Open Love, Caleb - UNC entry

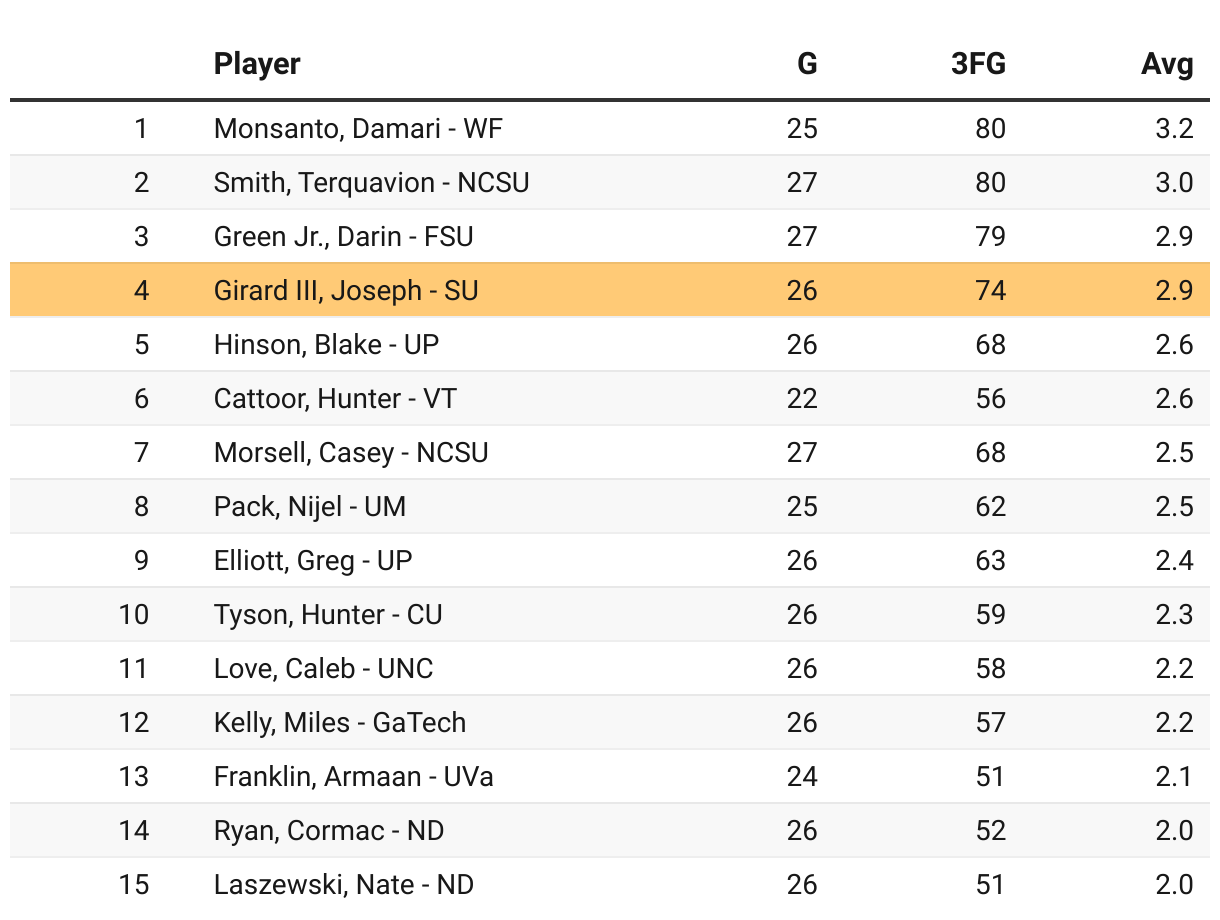click(323, 669)
